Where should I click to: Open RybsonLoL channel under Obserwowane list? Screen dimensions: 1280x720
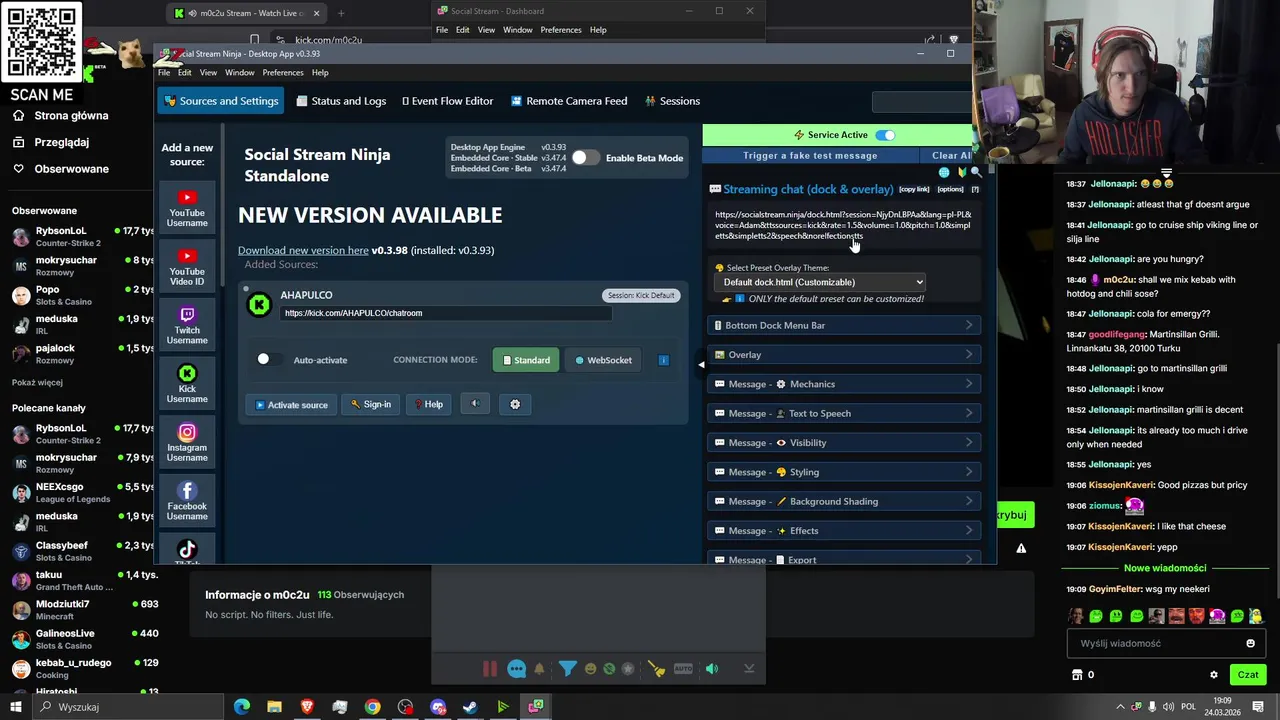80,236
